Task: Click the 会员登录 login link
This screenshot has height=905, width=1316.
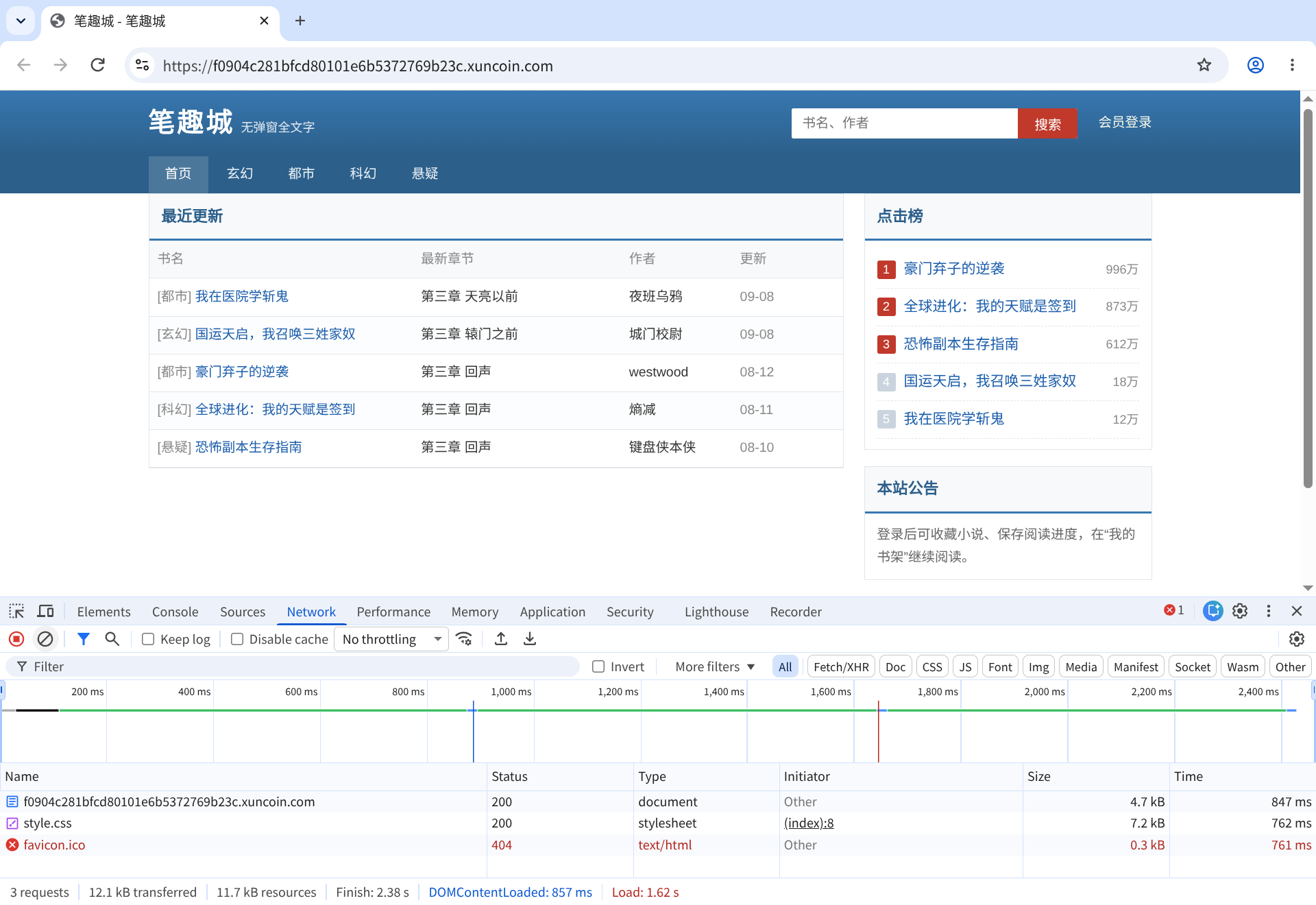Action: coord(1125,122)
